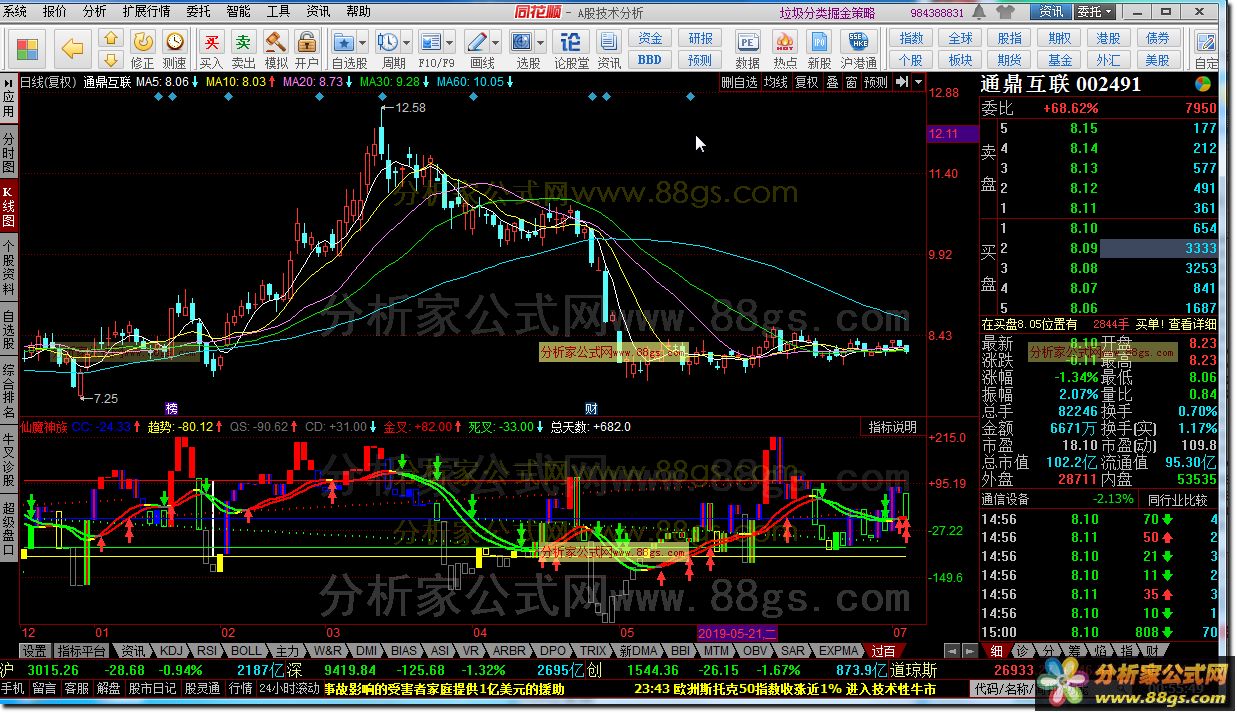Open the 扩展行情 menu
Viewport: 1237px width, 713px height.
[147, 12]
